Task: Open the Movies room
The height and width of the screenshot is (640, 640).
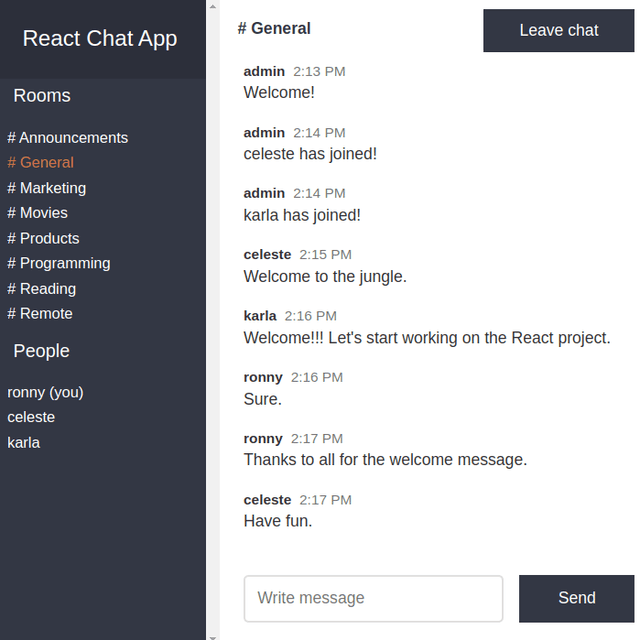Action: click(x=38, y=213)
